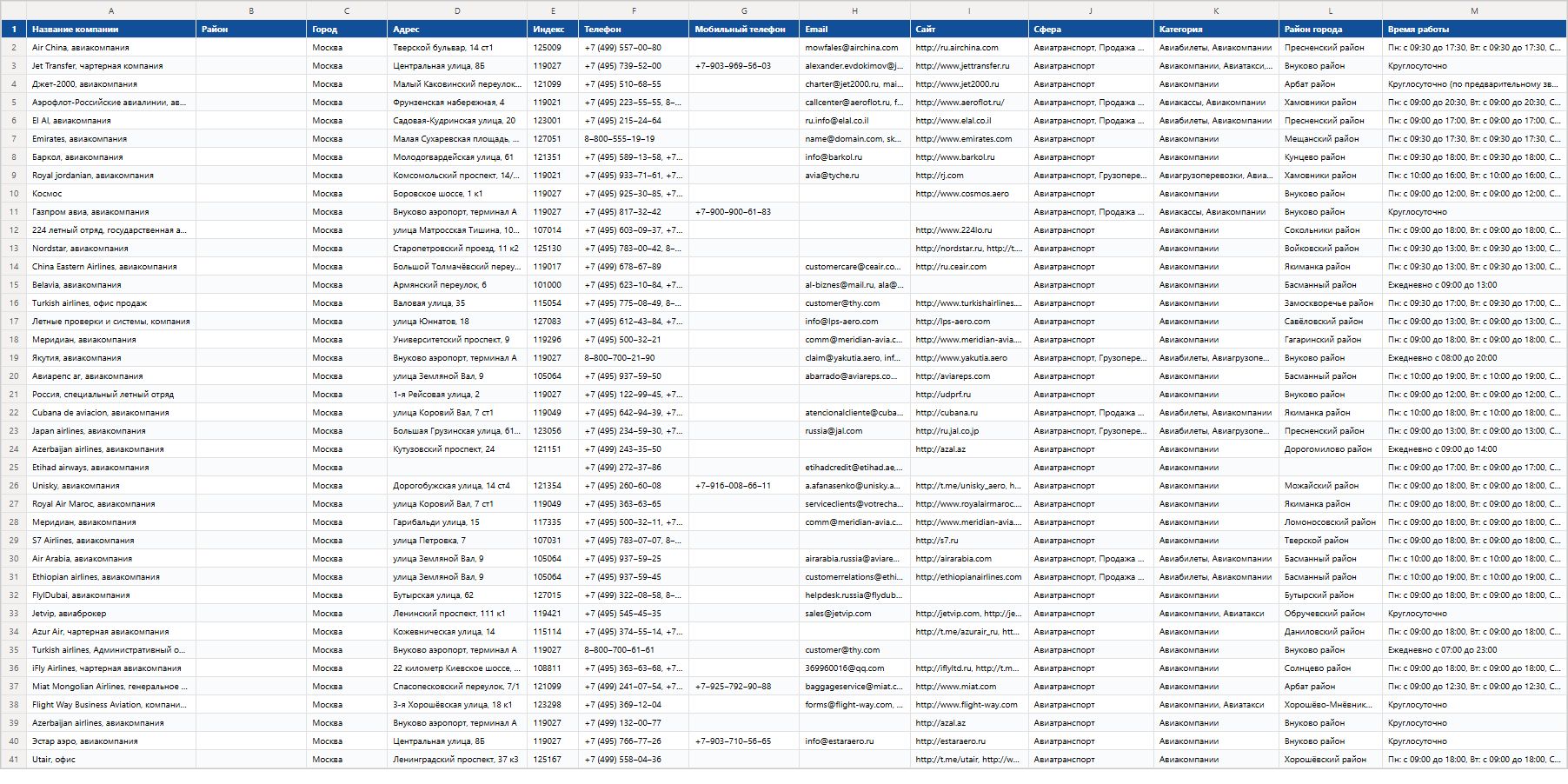Click email 'sales@jetvip.com'
Image resolution: width=1568 pixels, height=784 pixels.
(855, 614)
